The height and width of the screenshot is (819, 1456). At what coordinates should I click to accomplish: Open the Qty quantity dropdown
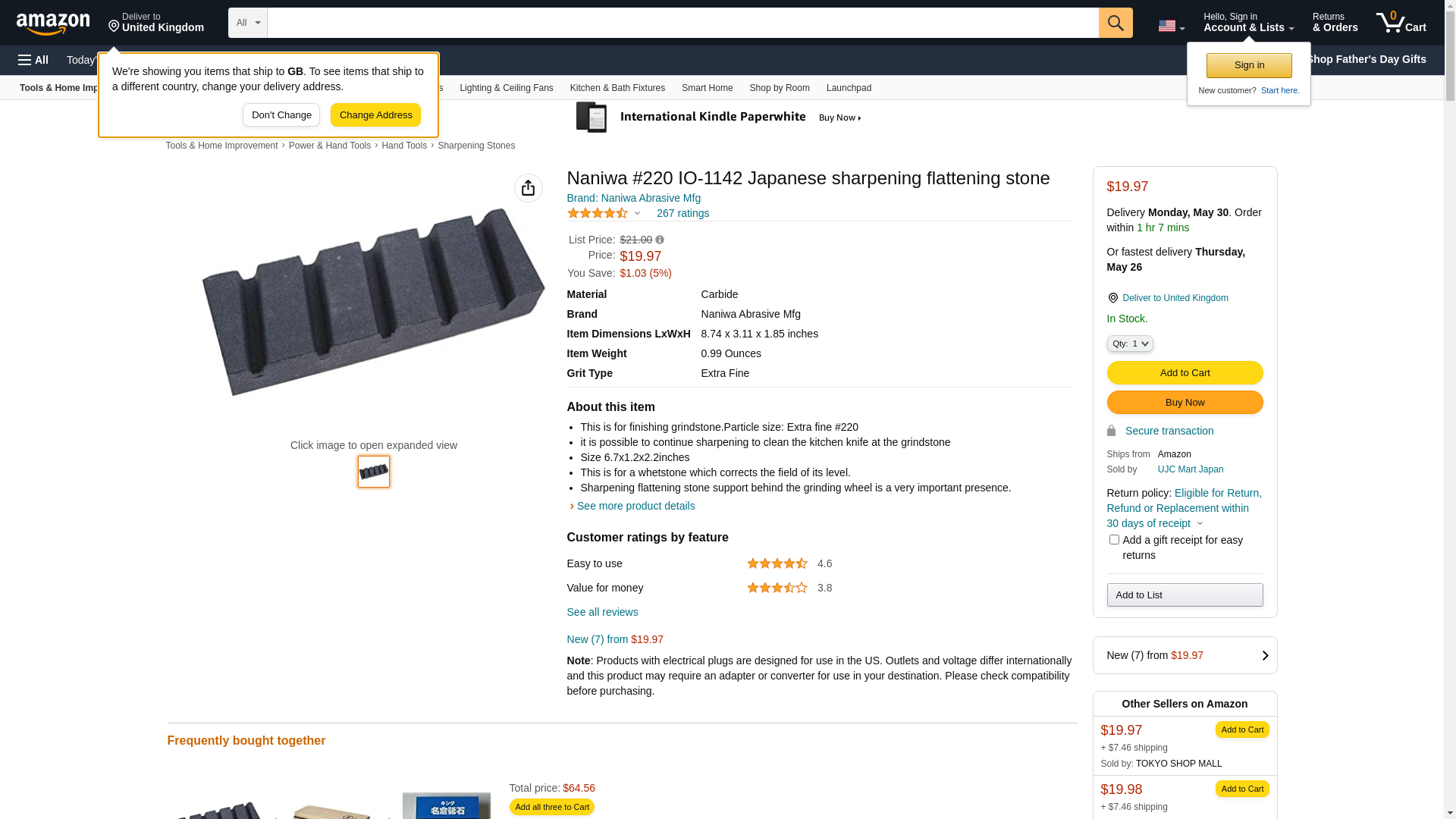pos(1130,344)
